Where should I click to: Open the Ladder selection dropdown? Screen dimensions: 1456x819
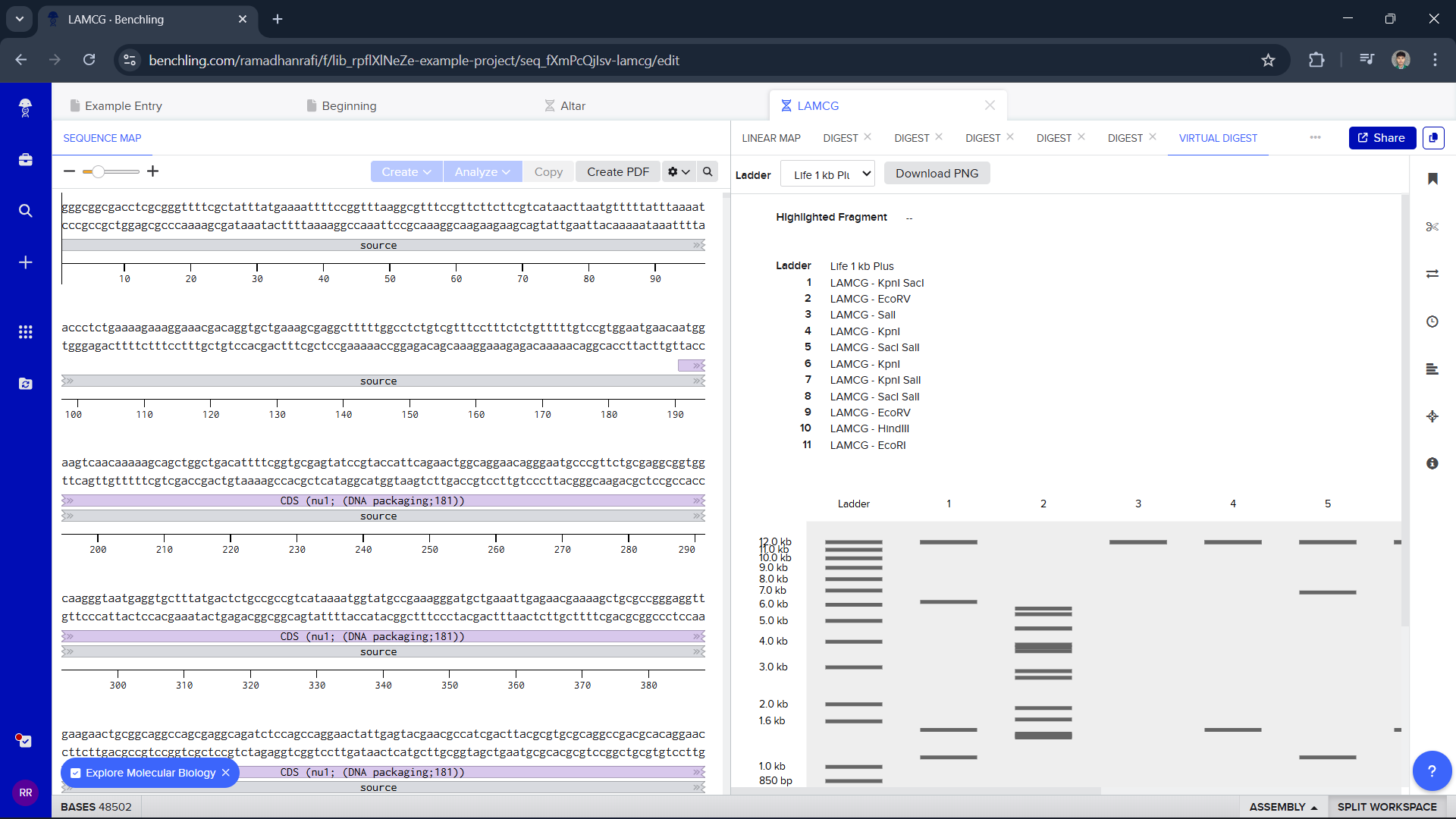coord(827,174)
